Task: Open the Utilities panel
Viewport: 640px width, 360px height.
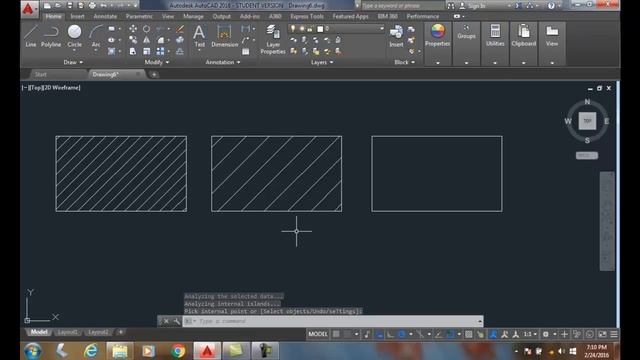Action: [x=495, y=44]
